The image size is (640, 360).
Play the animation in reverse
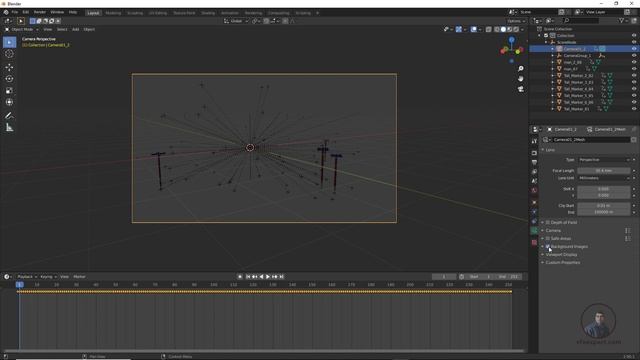coord(261,277)
